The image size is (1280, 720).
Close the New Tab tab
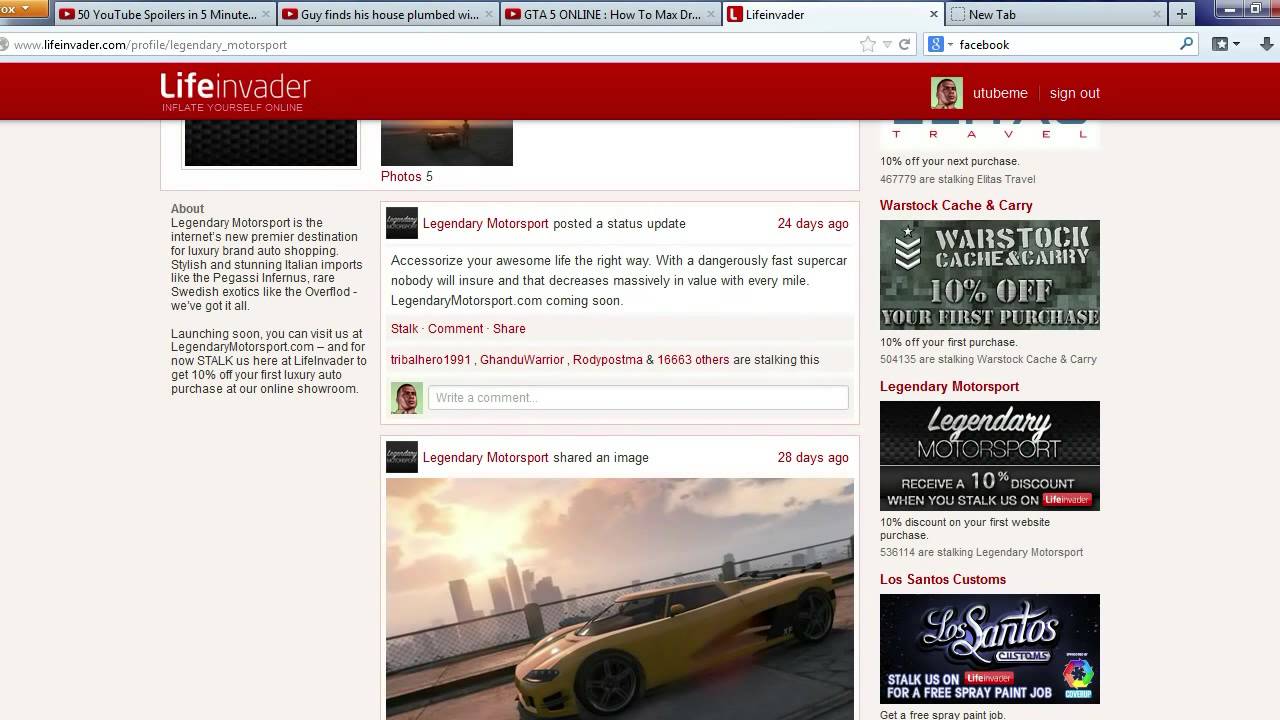[1156, 14]
